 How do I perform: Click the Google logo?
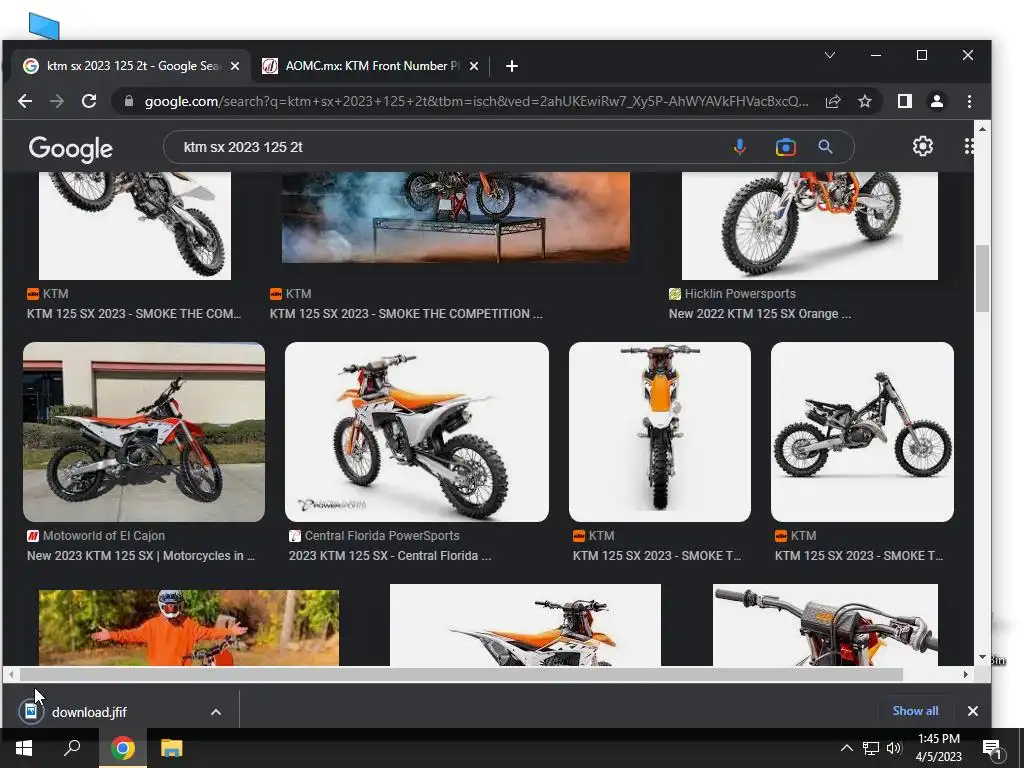point(71,148)
